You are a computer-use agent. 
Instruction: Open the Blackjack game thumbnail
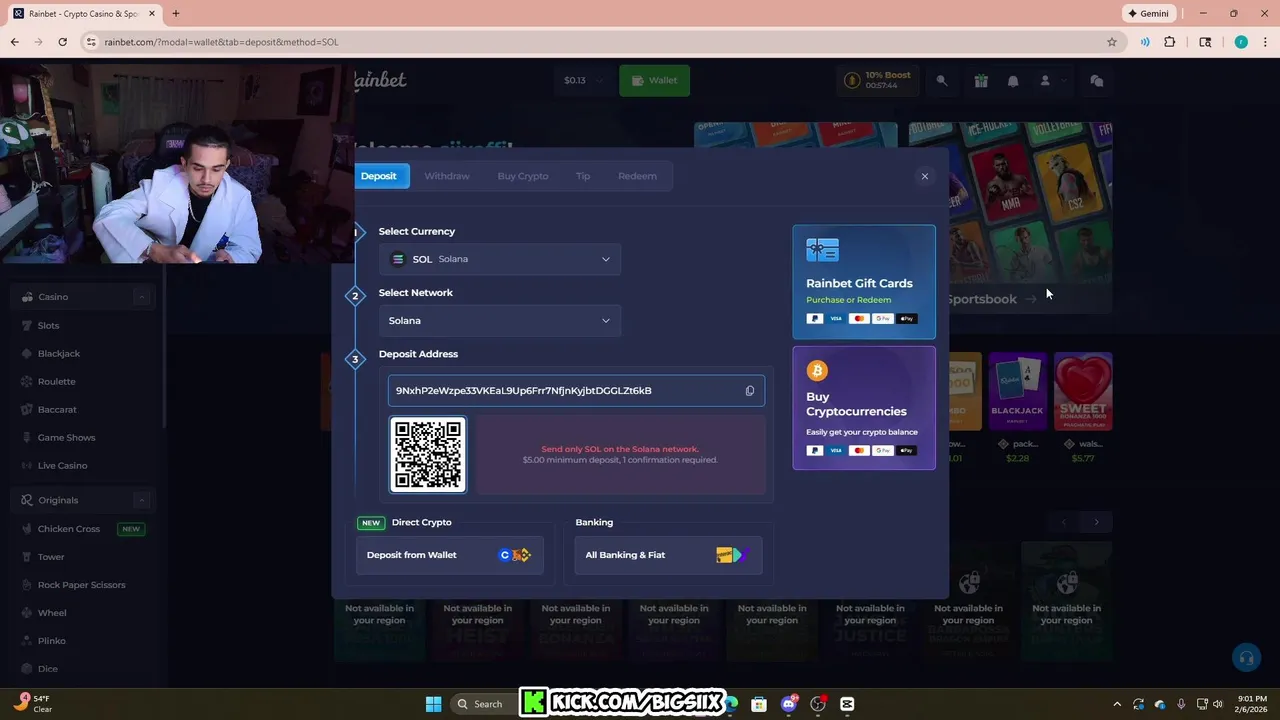[1017, 391]
